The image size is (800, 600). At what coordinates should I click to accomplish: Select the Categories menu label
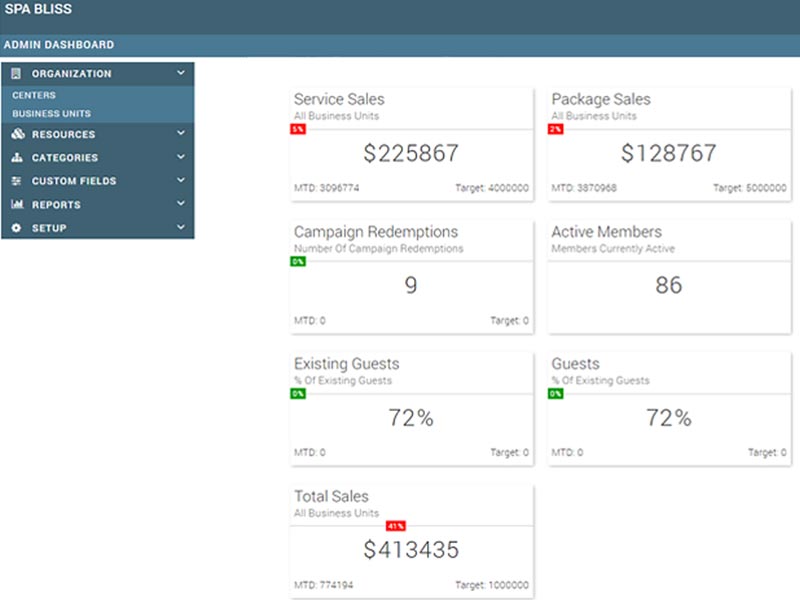pos(65,158)
